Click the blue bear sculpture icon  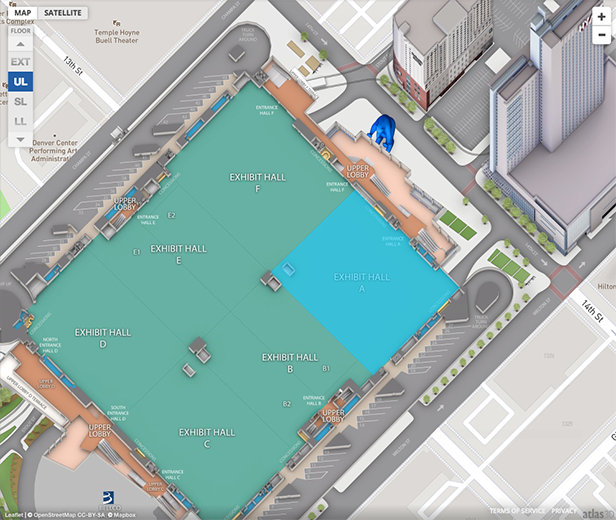[x=383, y=131]
